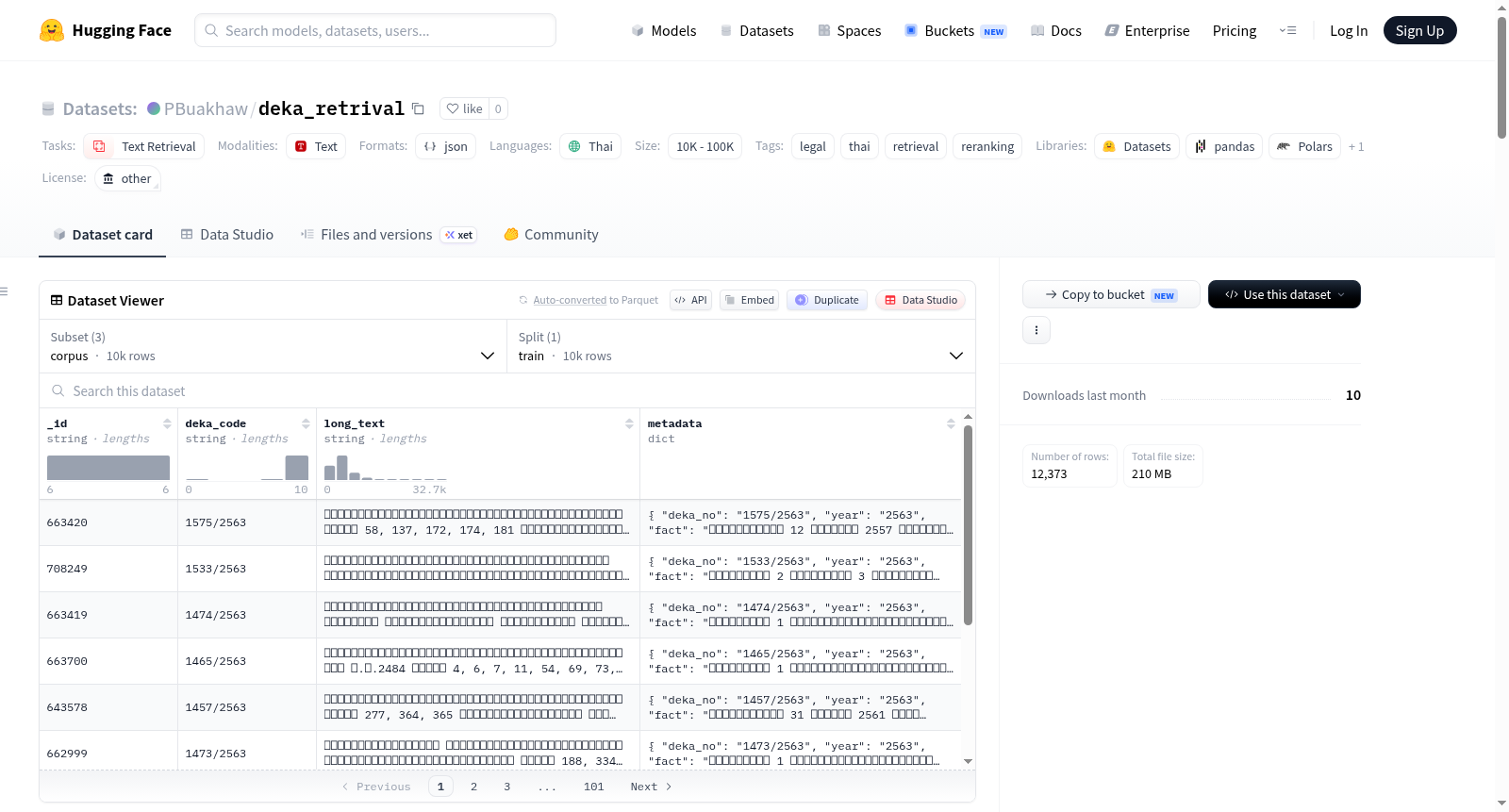Open the Datasets library tag
1509x812 pixels.
tap(1136, 146)
